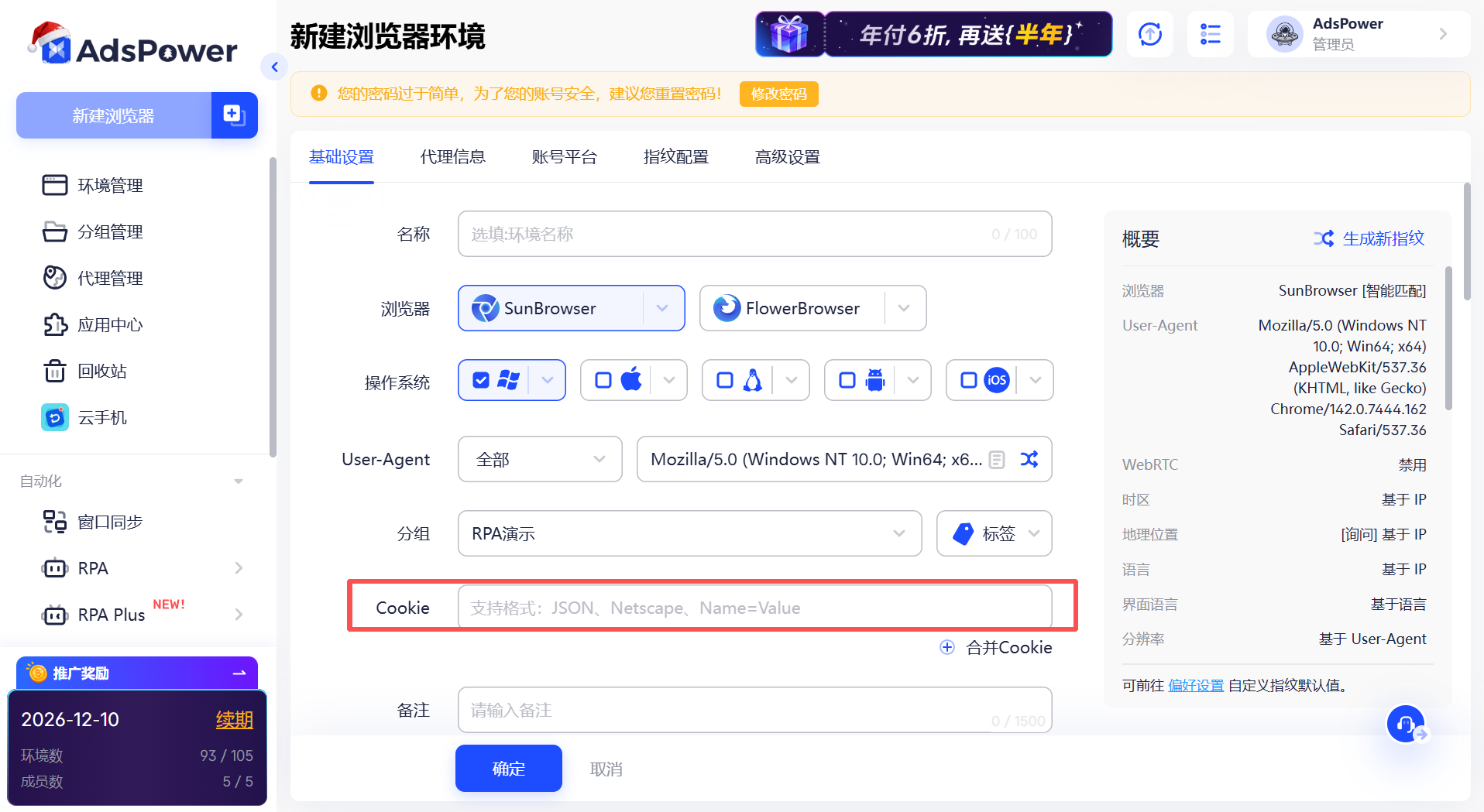The image size is (1484, 812).
Task: Uncheck the Windows operating system checkbox
Action: (x=481, y=380)
